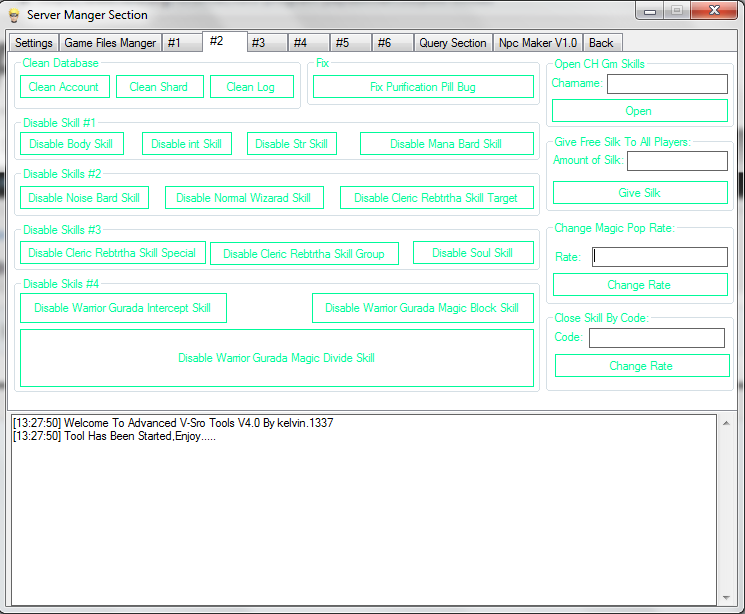Screen dimensions: 745x614
Task: Click Disable Normal Wizarad Skill
Action: 244,198
